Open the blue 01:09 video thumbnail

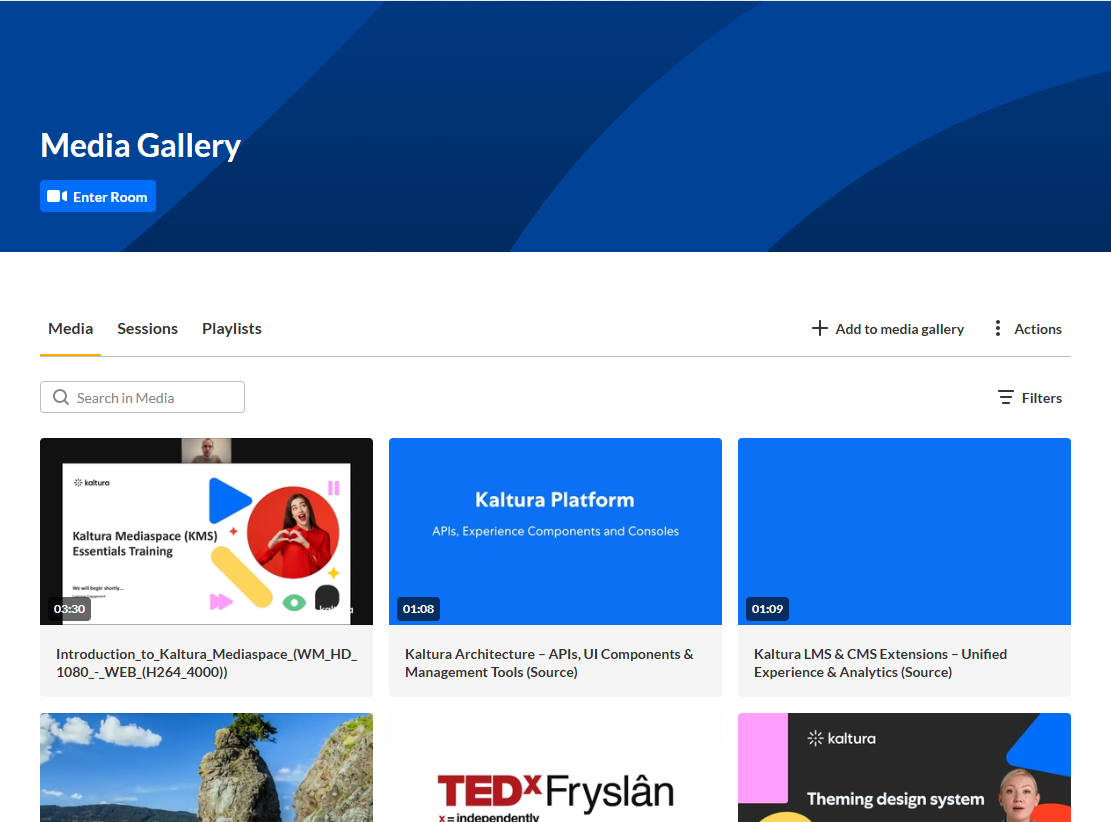904,531
